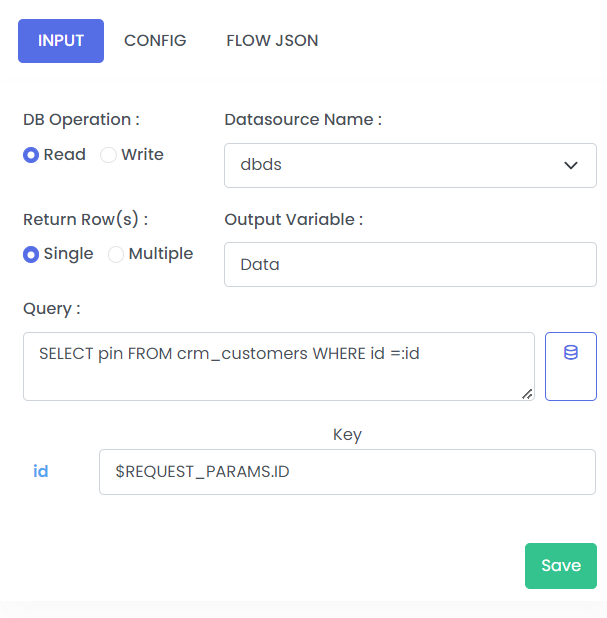Expand the dbds dropdown chevron arrow
607x618 pixels.
pos(570,165)
